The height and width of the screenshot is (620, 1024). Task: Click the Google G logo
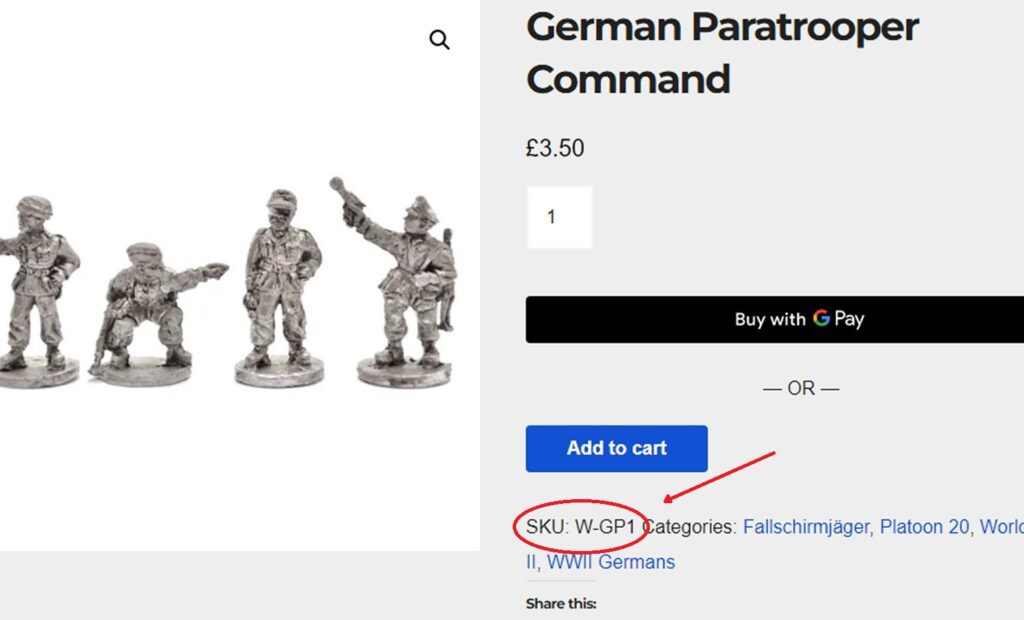(821, 319)
